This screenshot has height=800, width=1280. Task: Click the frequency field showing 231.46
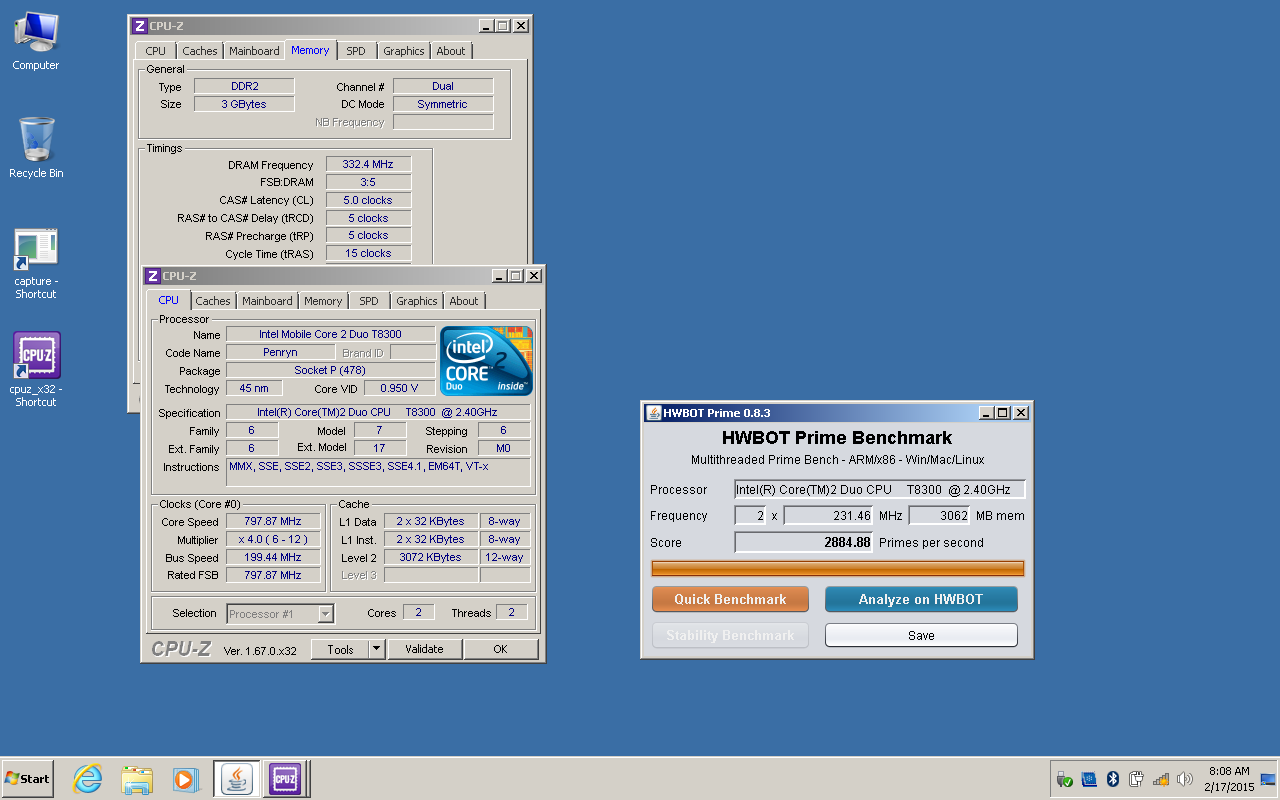coord(829,516)
